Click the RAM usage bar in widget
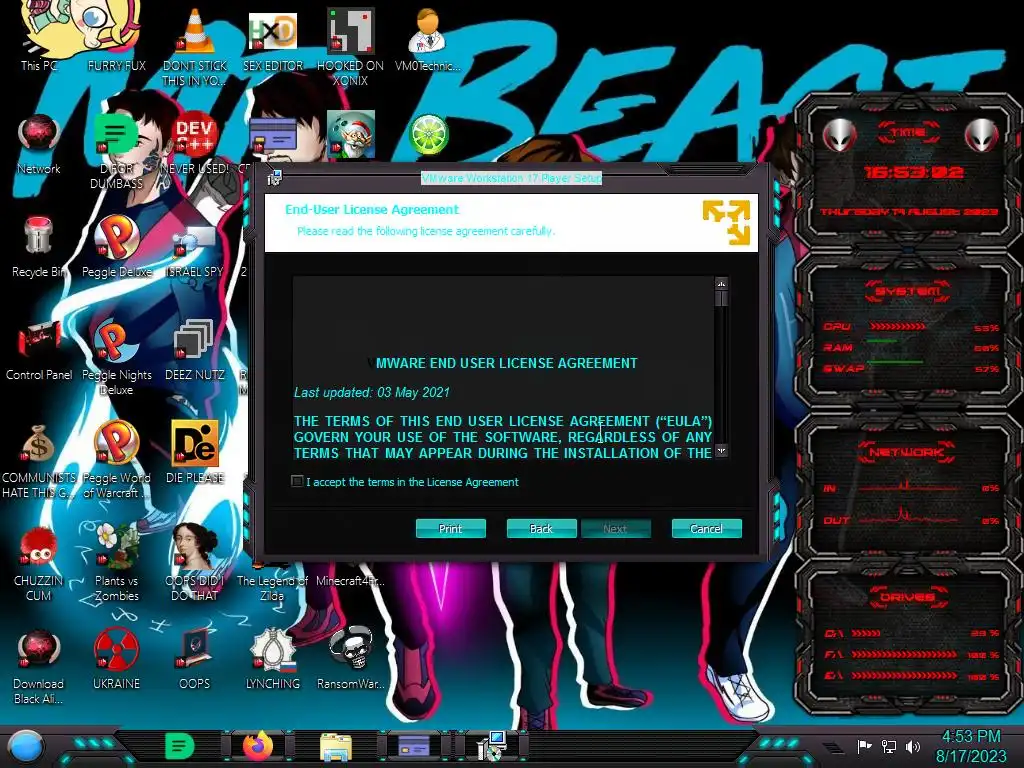This screenshot has width=1024, height=768. (882, 341)
